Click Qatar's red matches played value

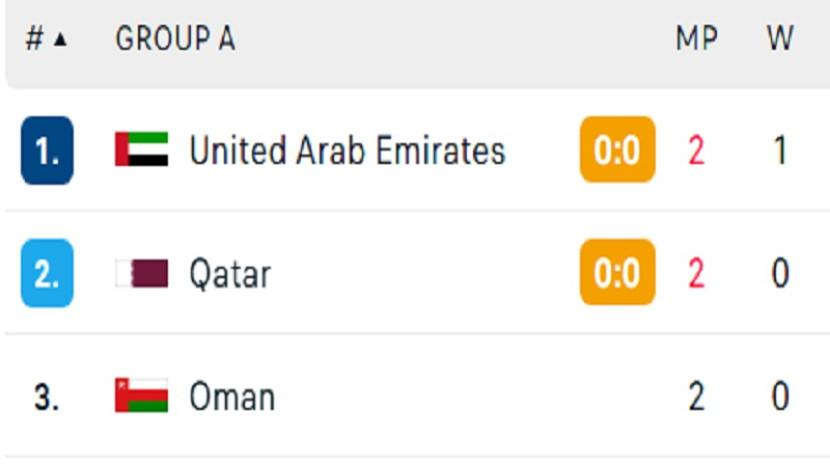(696, 273)
